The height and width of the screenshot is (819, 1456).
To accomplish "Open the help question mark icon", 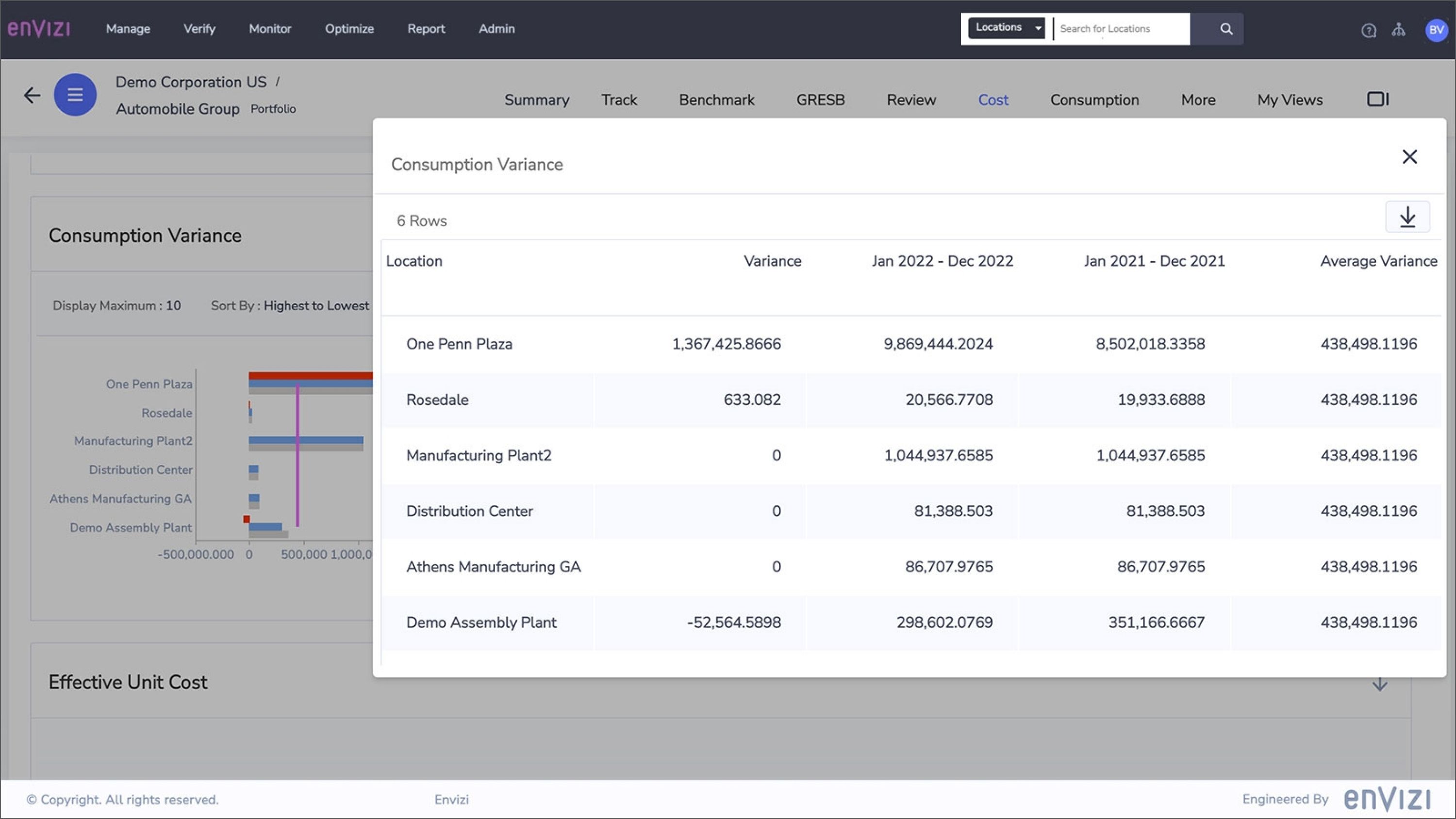I will coord(1368,30).
